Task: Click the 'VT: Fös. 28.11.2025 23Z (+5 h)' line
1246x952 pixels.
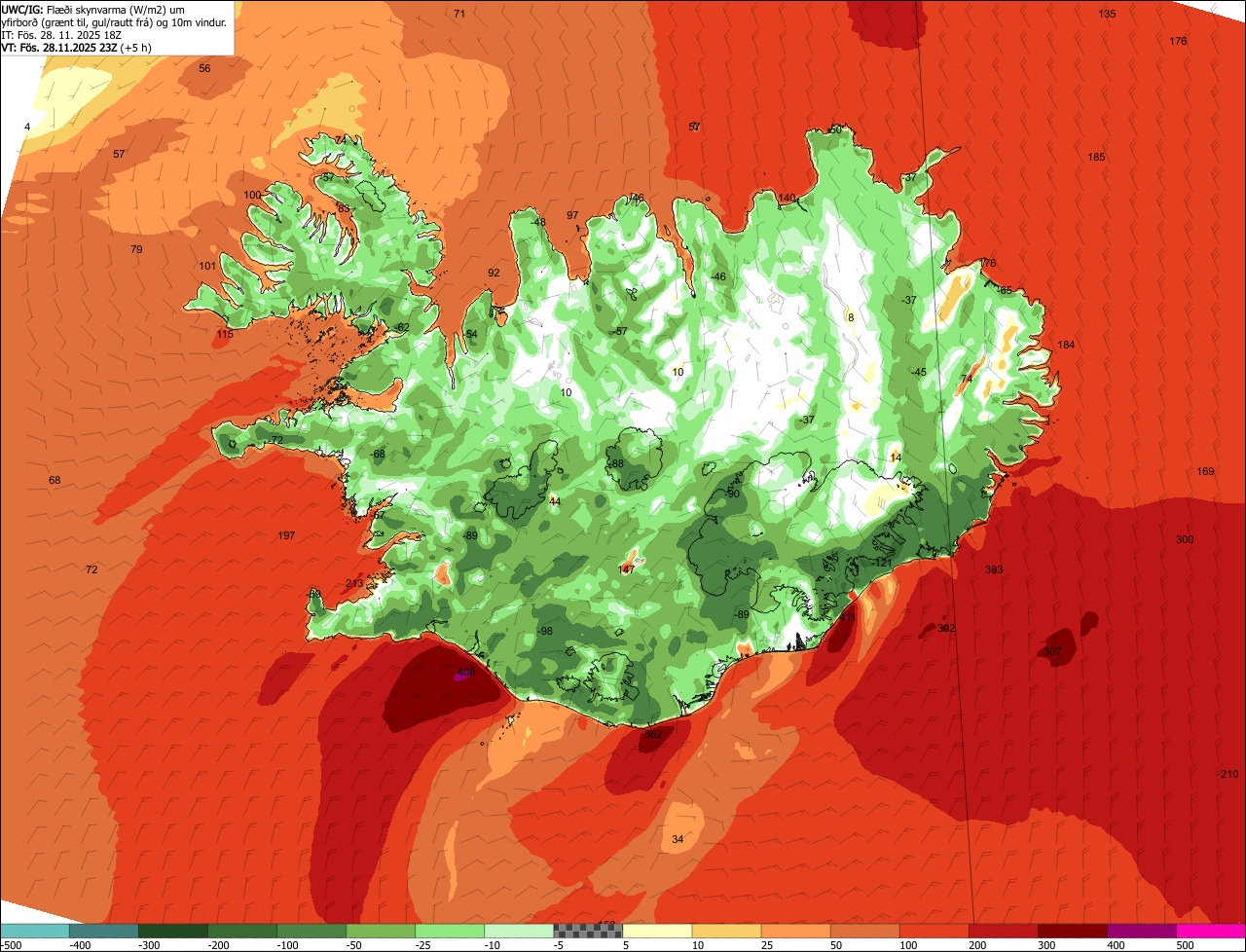Action: click(x=76, y=48)
